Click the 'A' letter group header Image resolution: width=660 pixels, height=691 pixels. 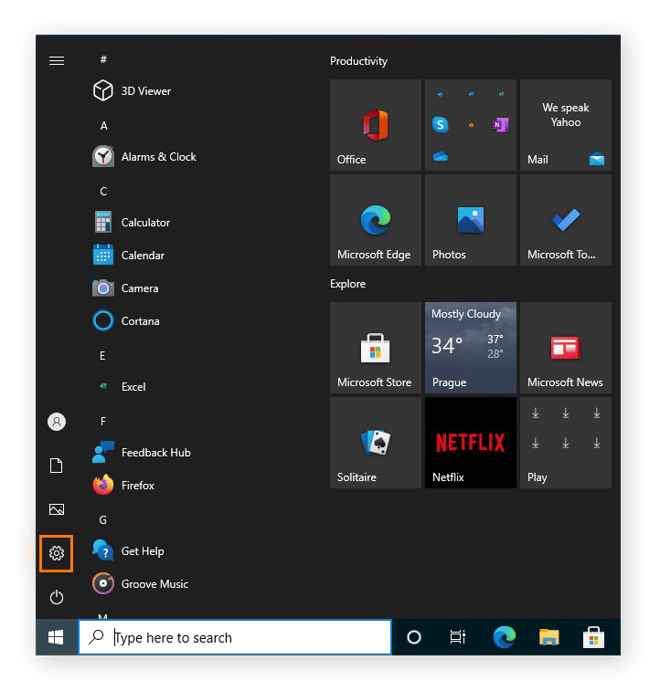point(104,126)
